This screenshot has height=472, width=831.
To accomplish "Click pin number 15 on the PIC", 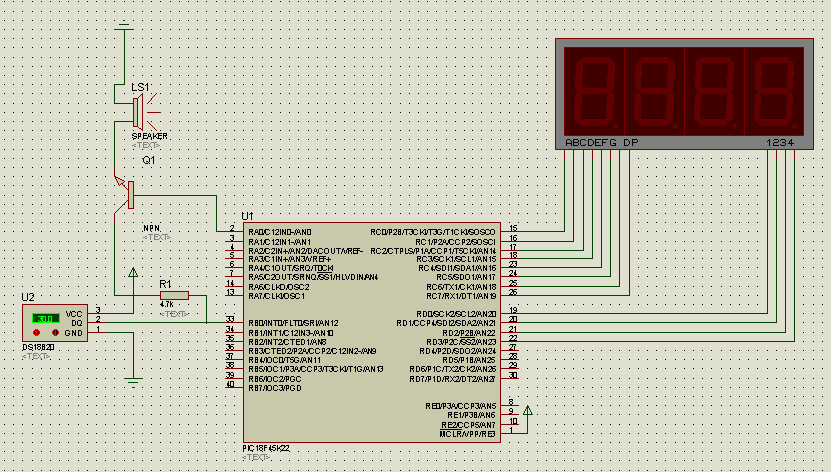I will (513, 228).
